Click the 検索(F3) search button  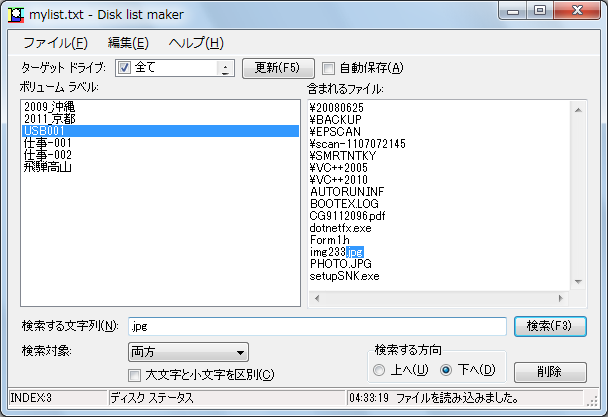pos(550,326)
